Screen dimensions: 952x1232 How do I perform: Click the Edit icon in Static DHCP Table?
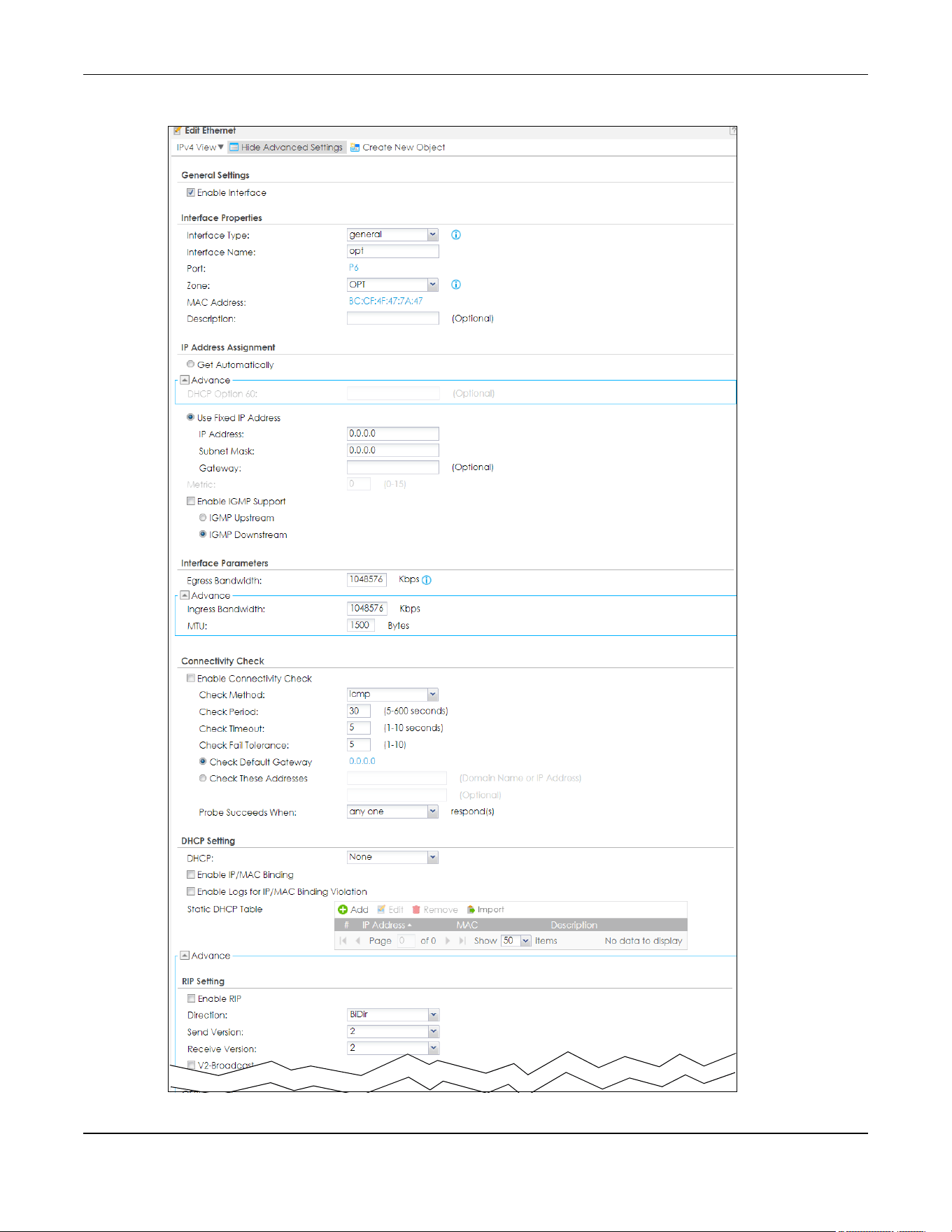[x=381, y=909]
